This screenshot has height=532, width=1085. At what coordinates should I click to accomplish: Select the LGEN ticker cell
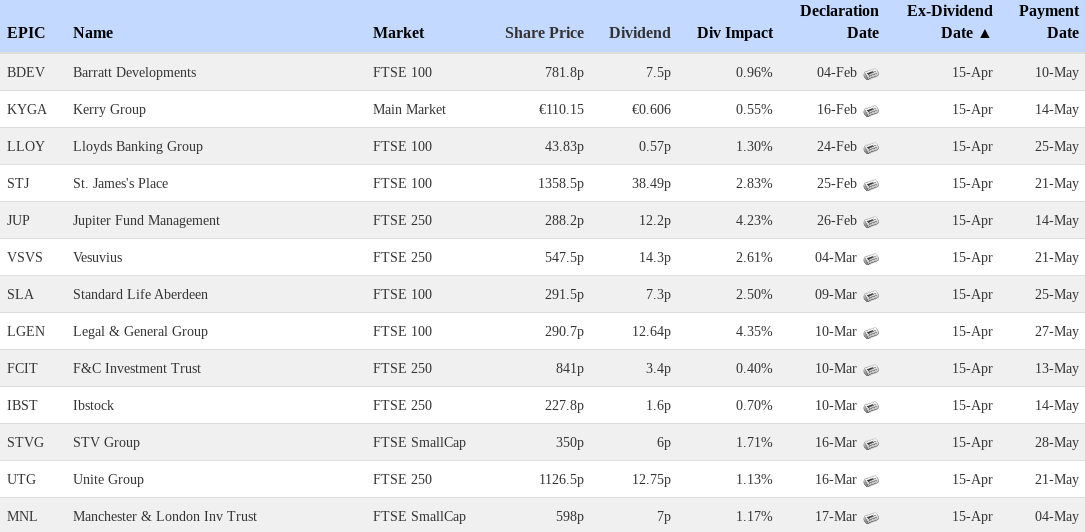click(x=26, y=331)
